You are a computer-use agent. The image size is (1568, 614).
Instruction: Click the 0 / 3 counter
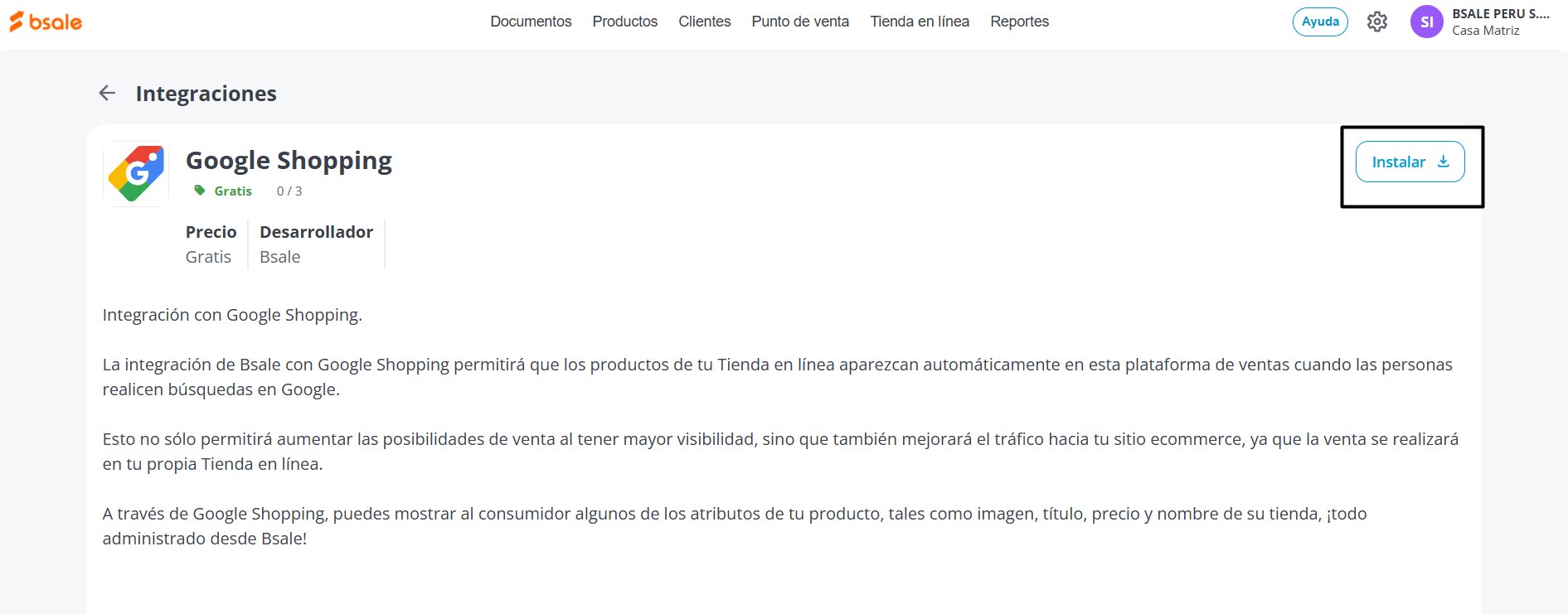[289, 191]
